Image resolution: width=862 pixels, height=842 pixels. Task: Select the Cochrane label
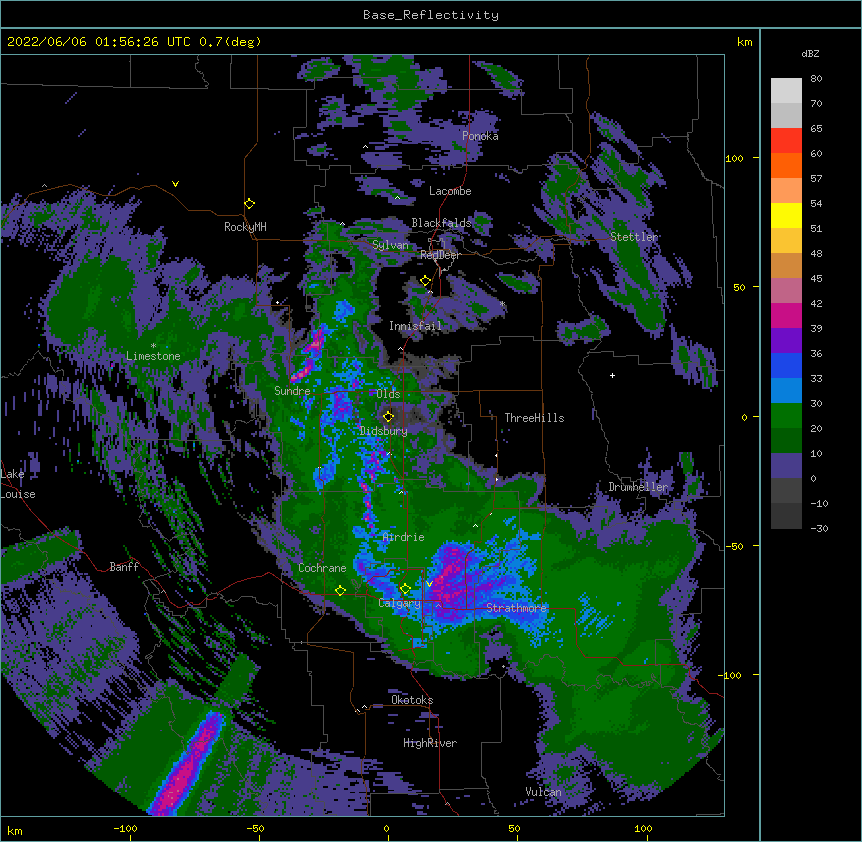click(x=322, y=568)
